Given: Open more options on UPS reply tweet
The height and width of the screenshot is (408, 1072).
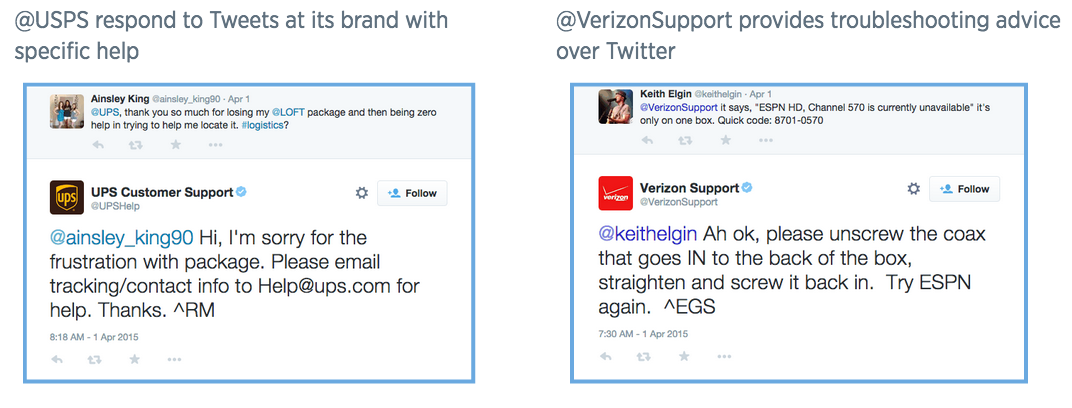Looking at the screenshot, I should point(174,359).
